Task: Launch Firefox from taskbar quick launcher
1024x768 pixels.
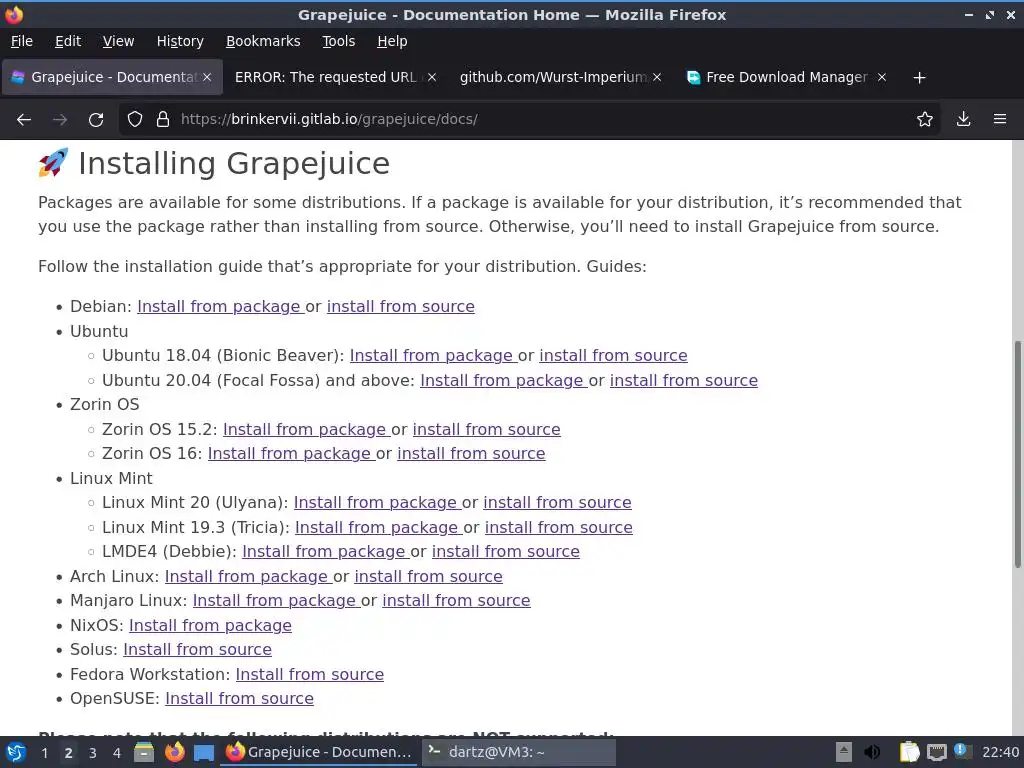Action: tap(174, 752)
